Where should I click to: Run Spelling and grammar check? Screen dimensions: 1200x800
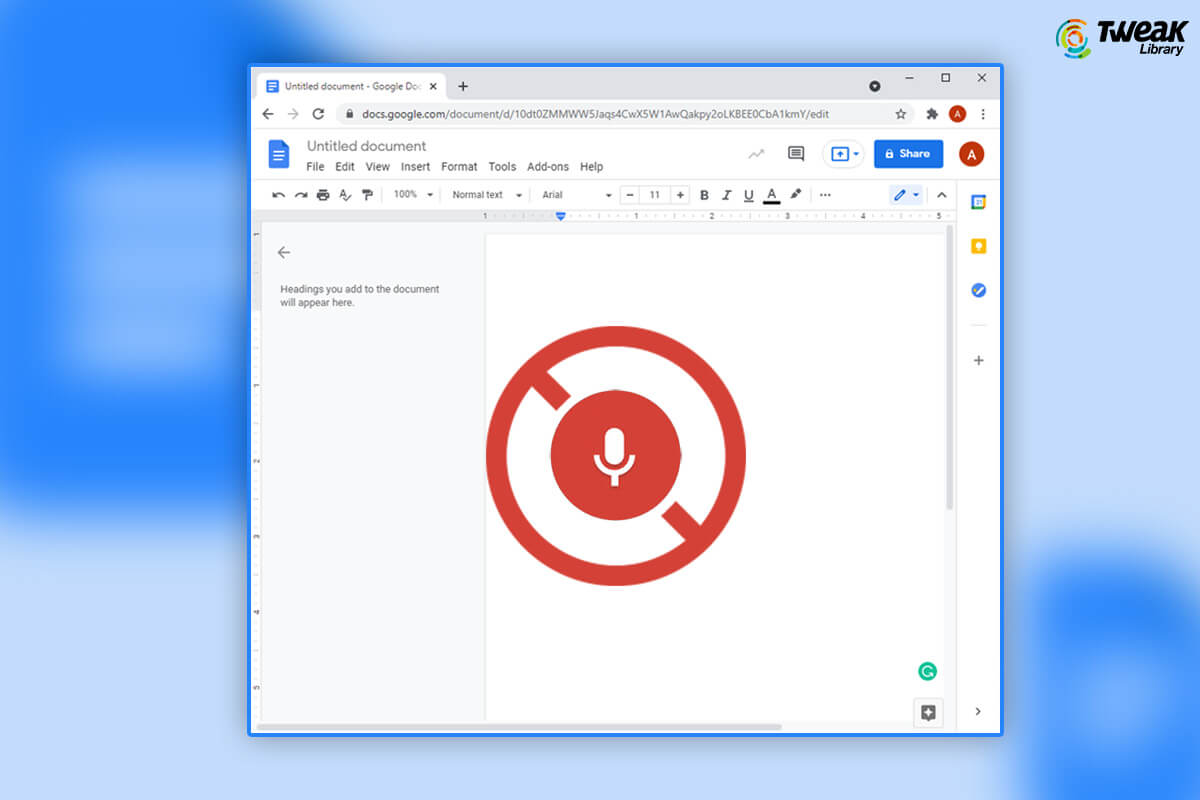(x=346, y=194)
